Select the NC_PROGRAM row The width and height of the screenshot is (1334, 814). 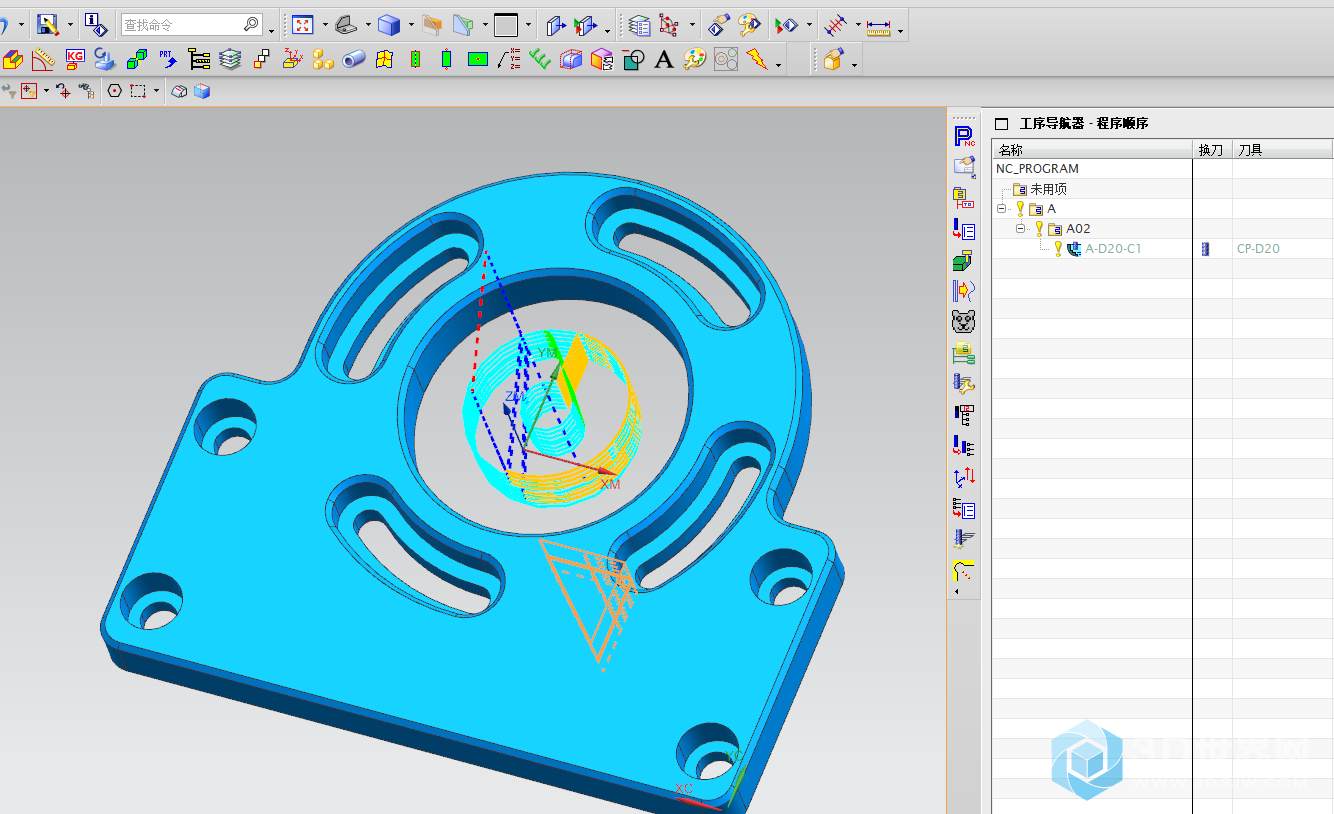(1038, 169)
